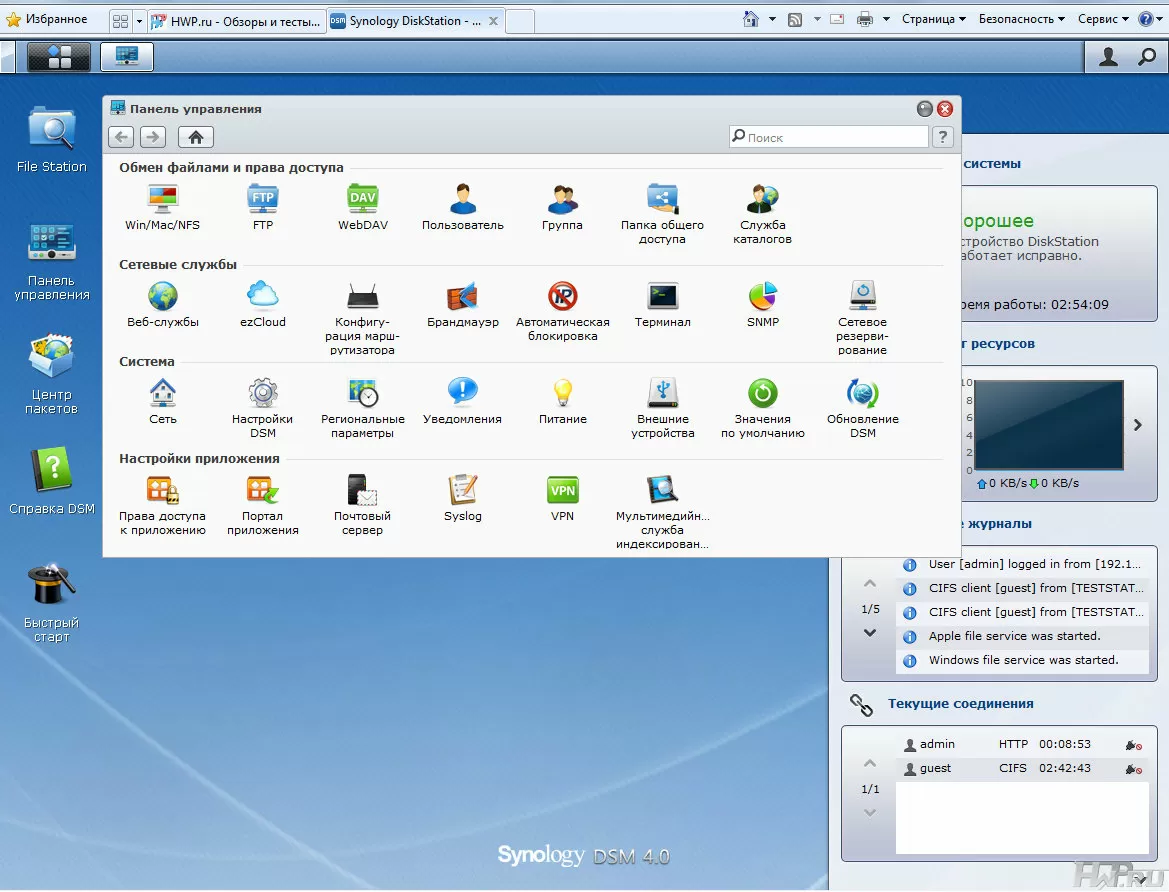Open the FTP settings icon
This screenshot has width=1169, height=892.
click(x=262, y=207)
